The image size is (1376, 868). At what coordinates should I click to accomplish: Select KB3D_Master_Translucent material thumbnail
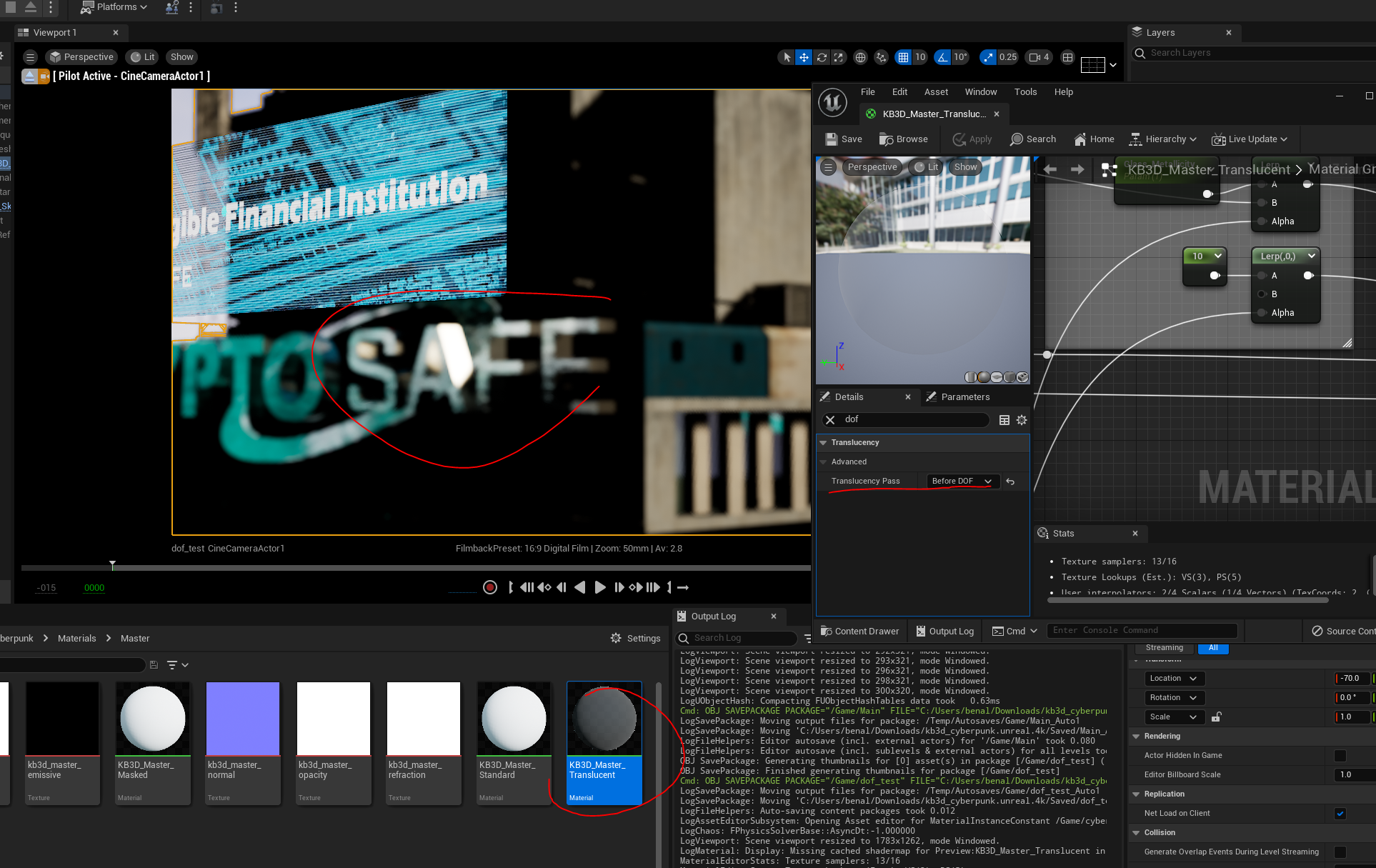[x=604, y=719]
